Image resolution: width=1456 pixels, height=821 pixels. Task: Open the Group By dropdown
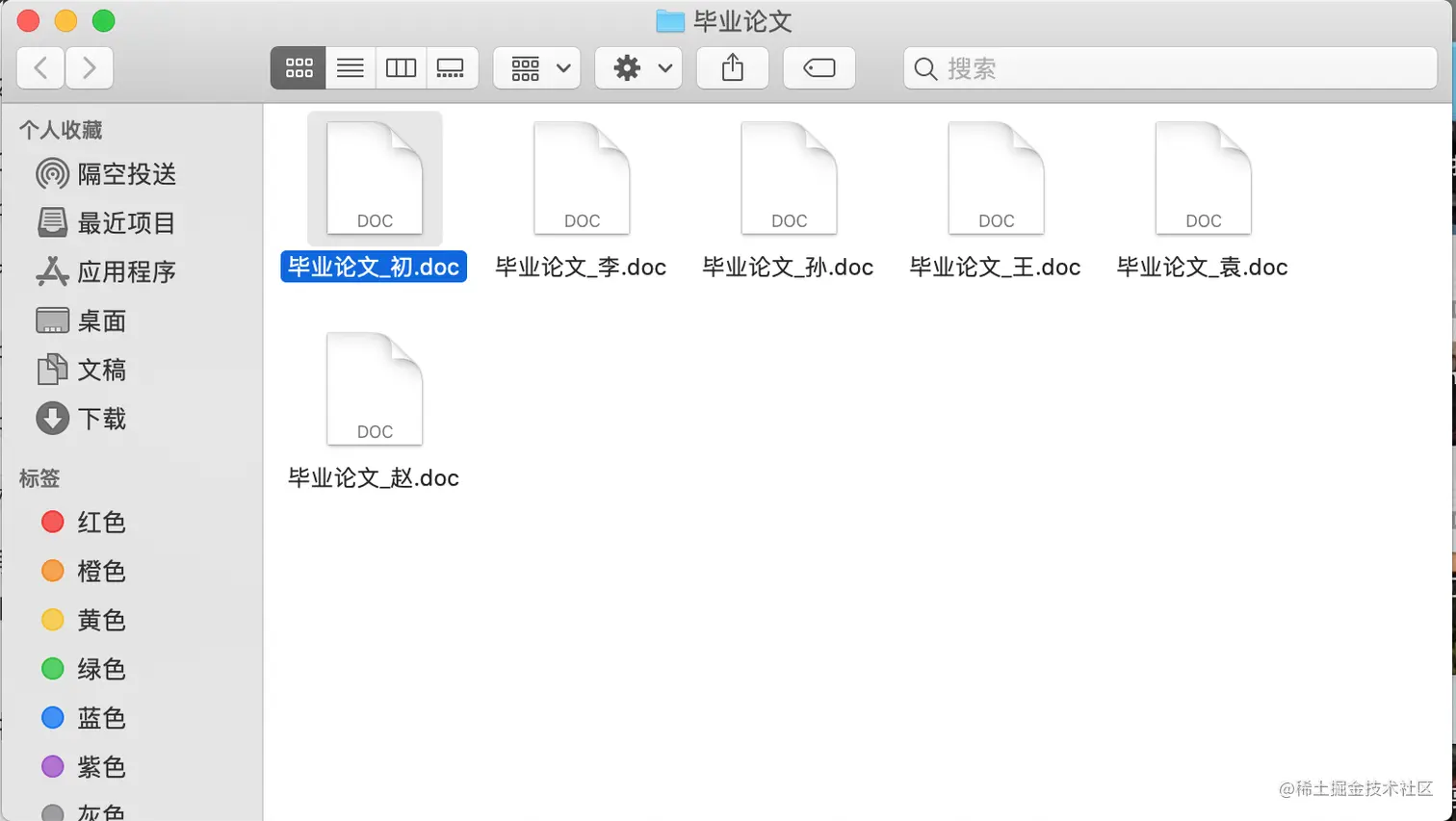point(535,67)
